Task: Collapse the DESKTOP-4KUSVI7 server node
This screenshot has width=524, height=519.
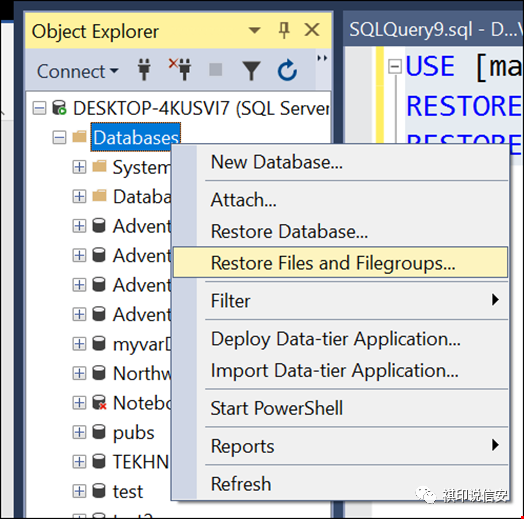Action: click(x=39, y=108)
